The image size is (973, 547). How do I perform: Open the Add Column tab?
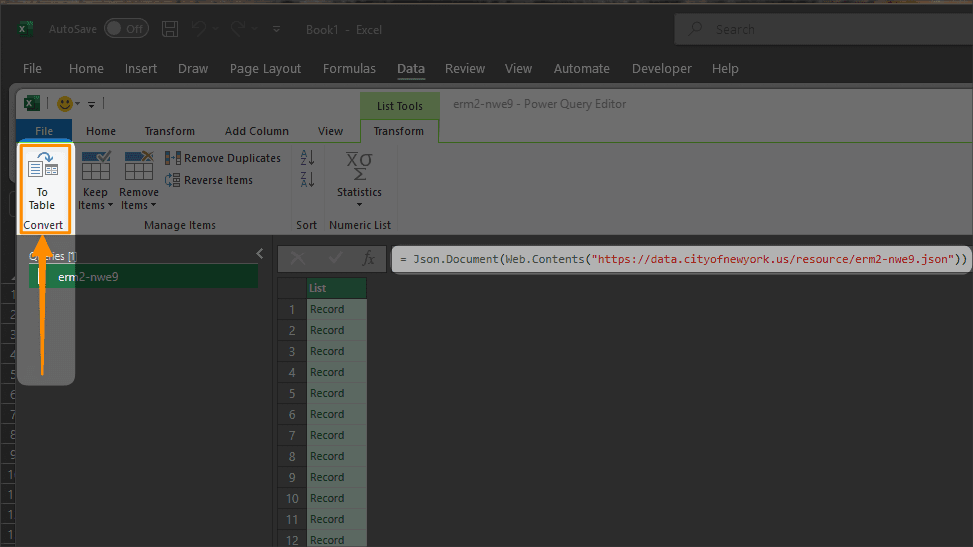[257, 131]
